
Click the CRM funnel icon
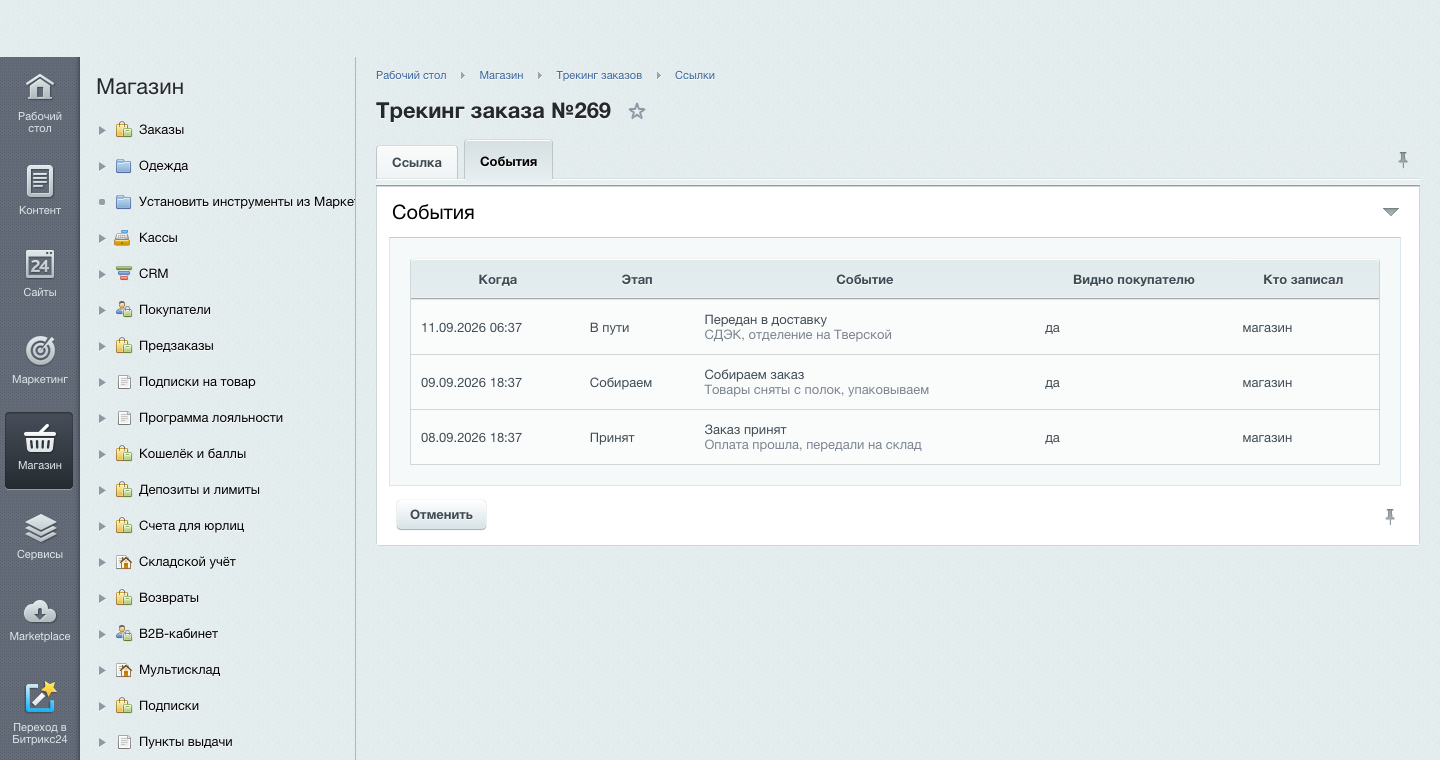click(123, 274)
